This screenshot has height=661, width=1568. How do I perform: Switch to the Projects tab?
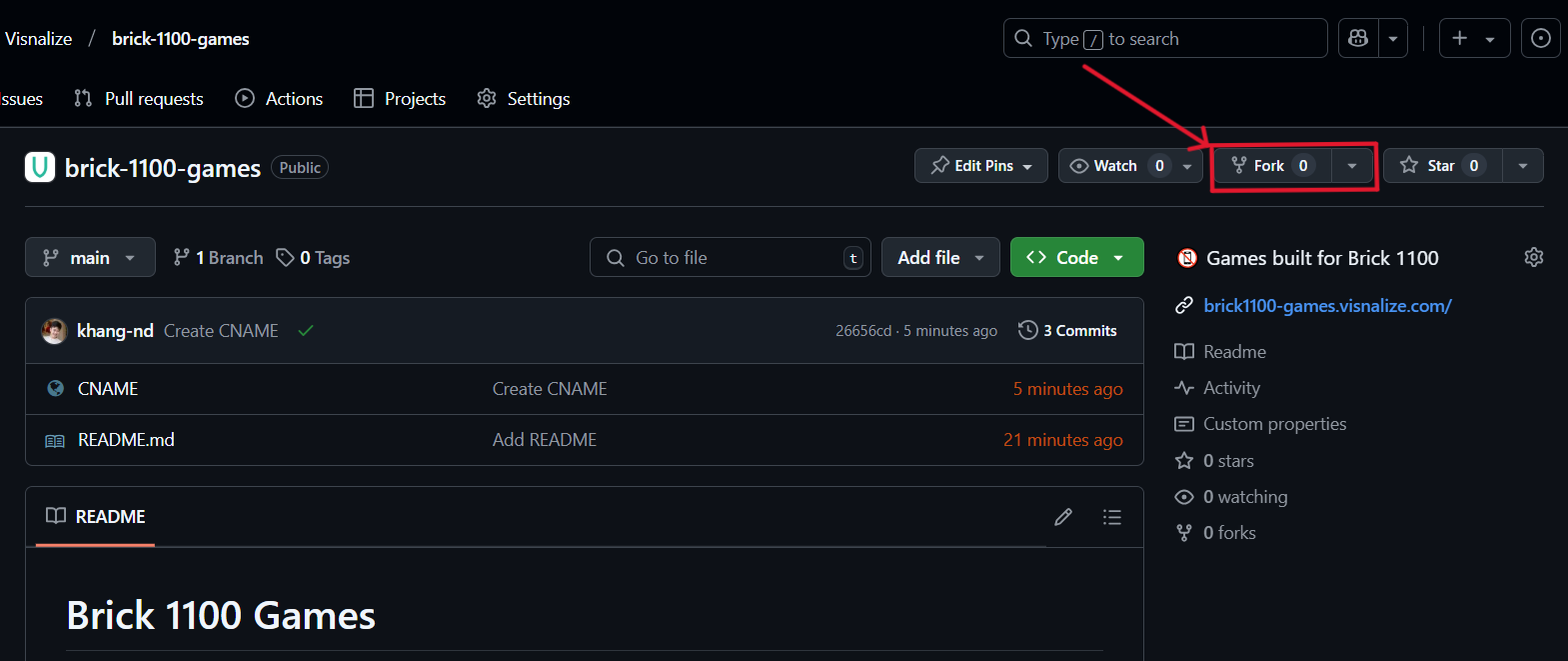click(400, 98)
